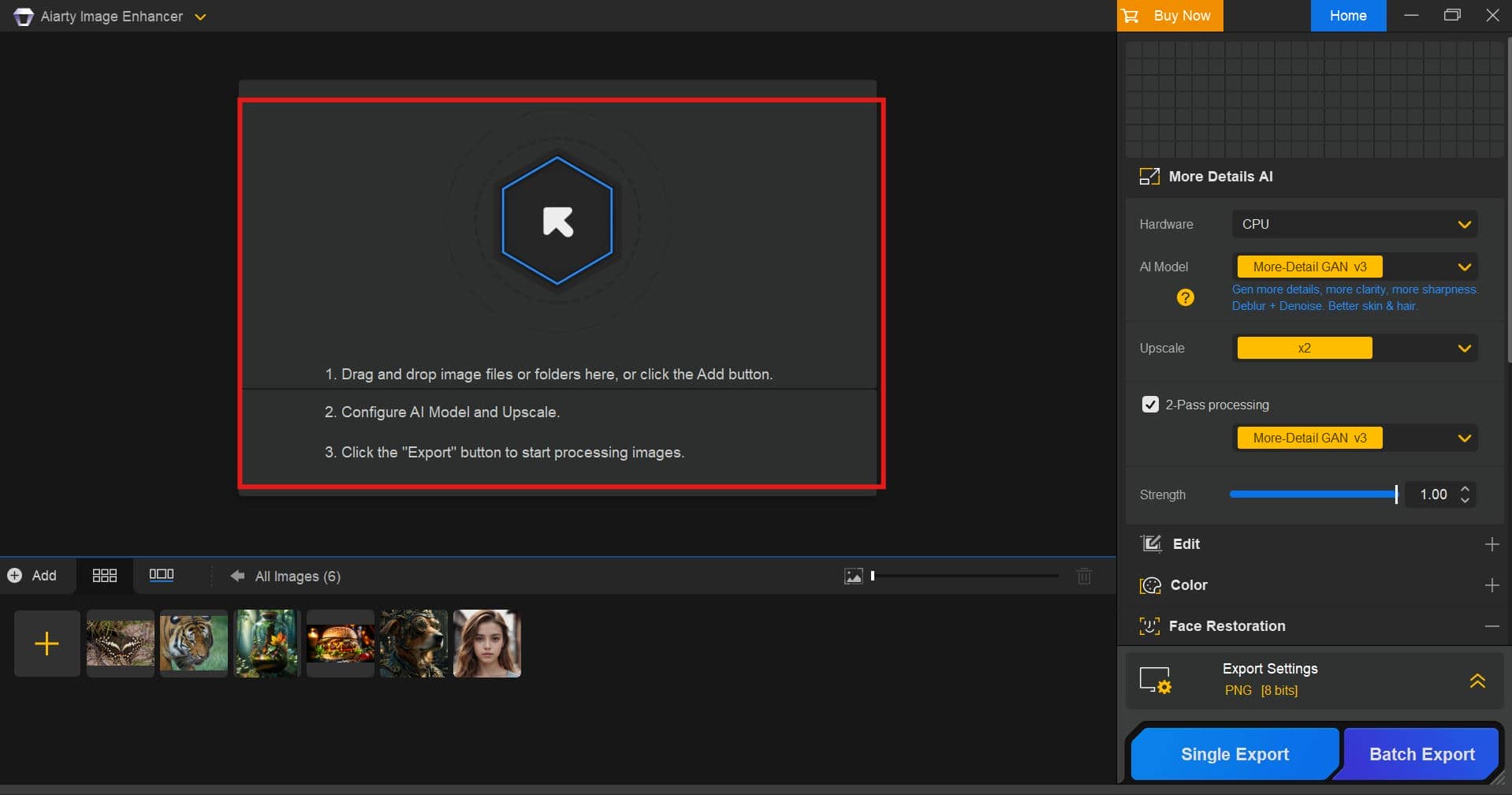Click the All Images (6) label
1512x795 pixels.
tap(298, 577)
